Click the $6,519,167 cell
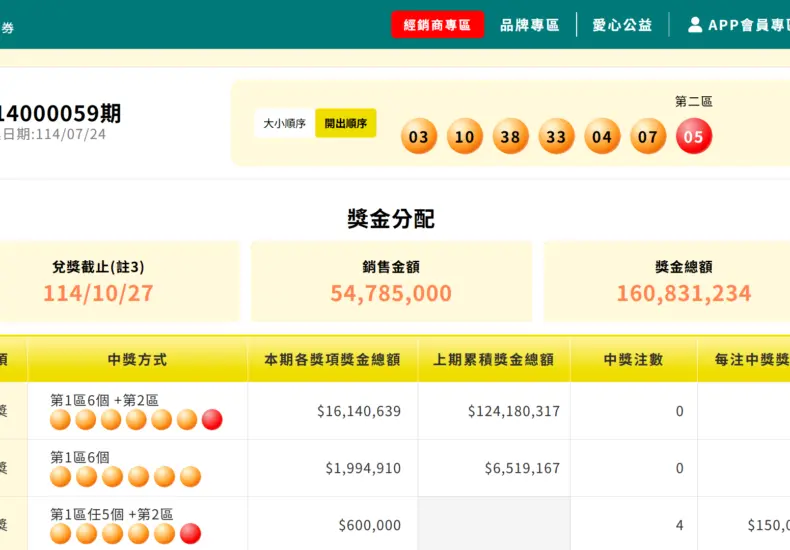 pos(522,468)
